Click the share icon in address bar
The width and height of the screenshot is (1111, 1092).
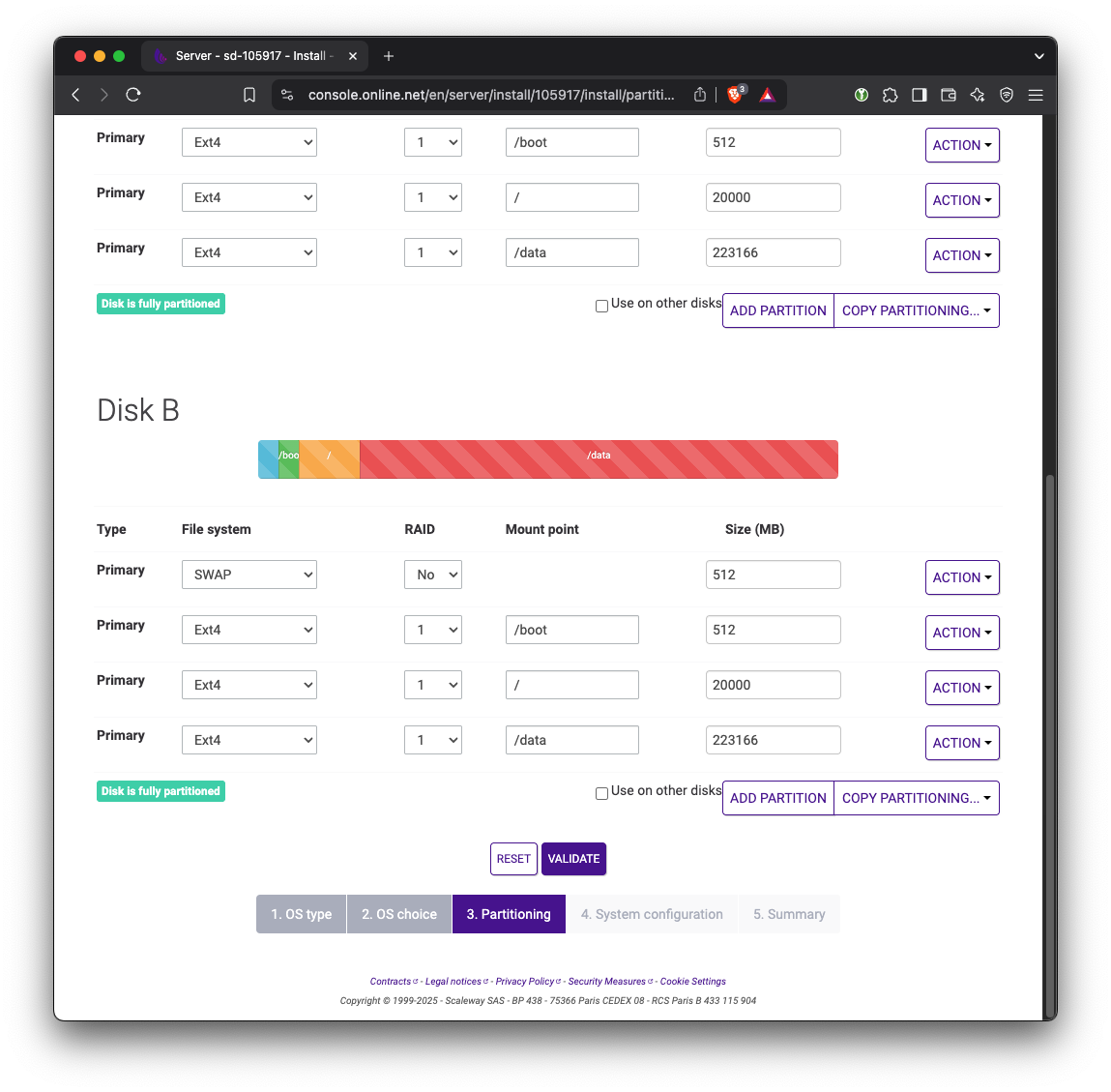(700, 95)
